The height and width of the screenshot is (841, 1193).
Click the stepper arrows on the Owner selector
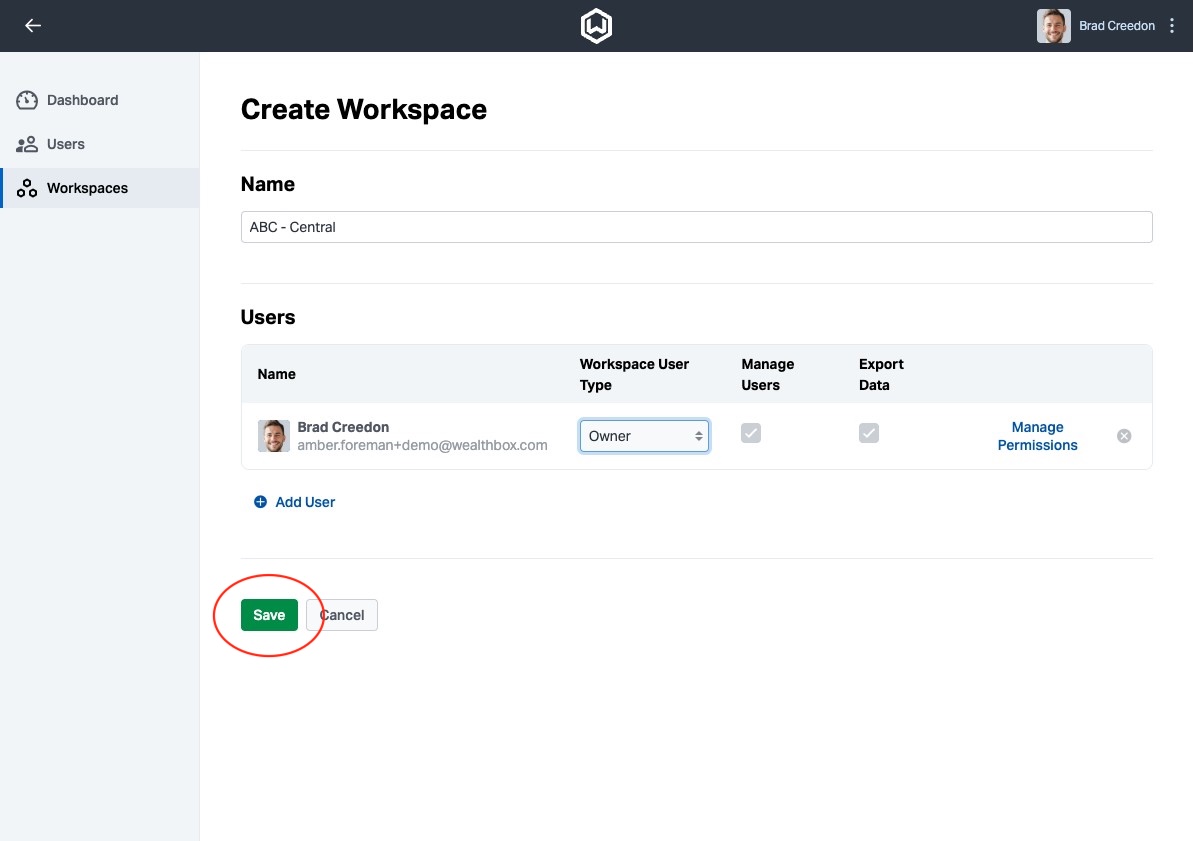pos(698,435)
